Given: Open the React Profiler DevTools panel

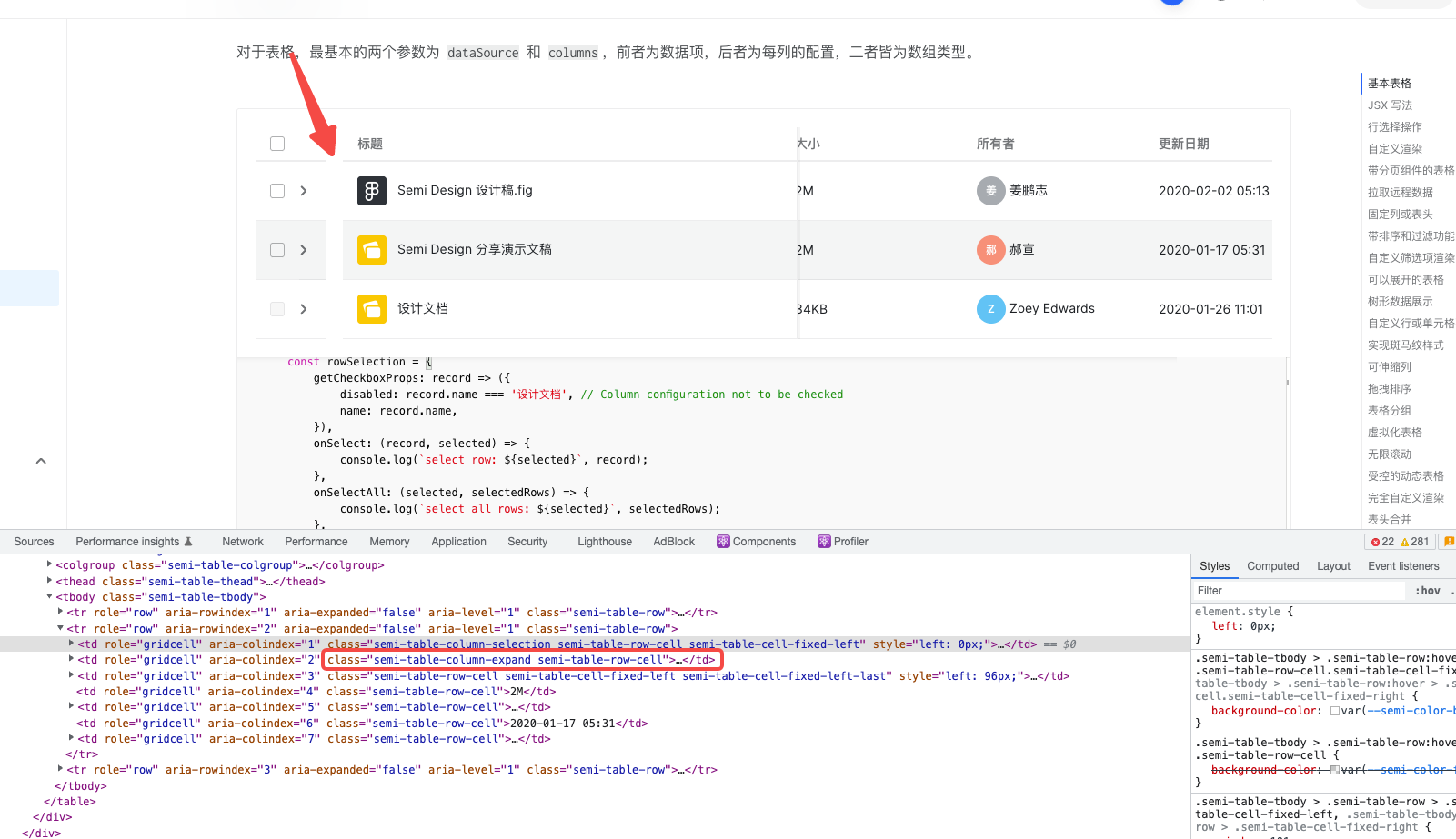Looking at the screenshot, I should coord(842,541).
